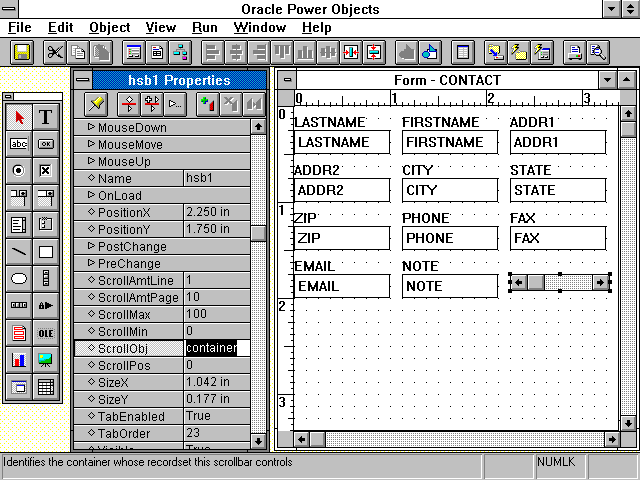
Task: Select the Pointer arrow tool
Action: point(19,117)
